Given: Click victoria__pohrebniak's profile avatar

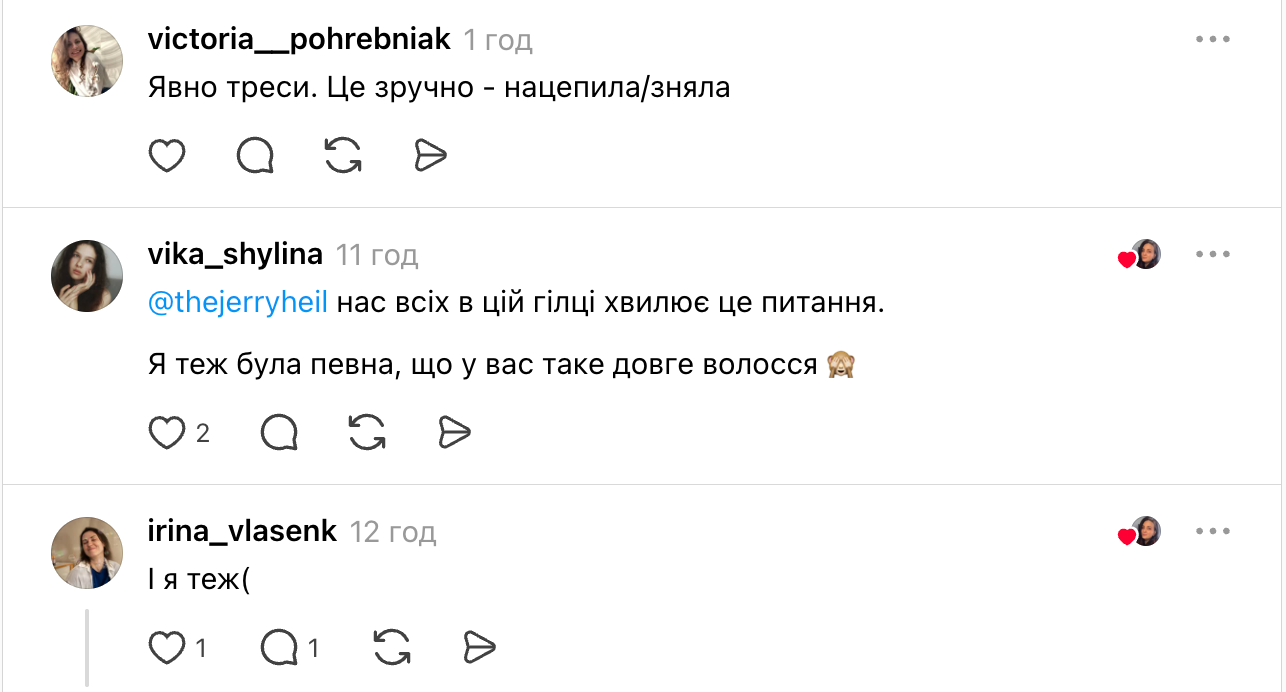Looking at the screenshot, I should pos(87,61).
